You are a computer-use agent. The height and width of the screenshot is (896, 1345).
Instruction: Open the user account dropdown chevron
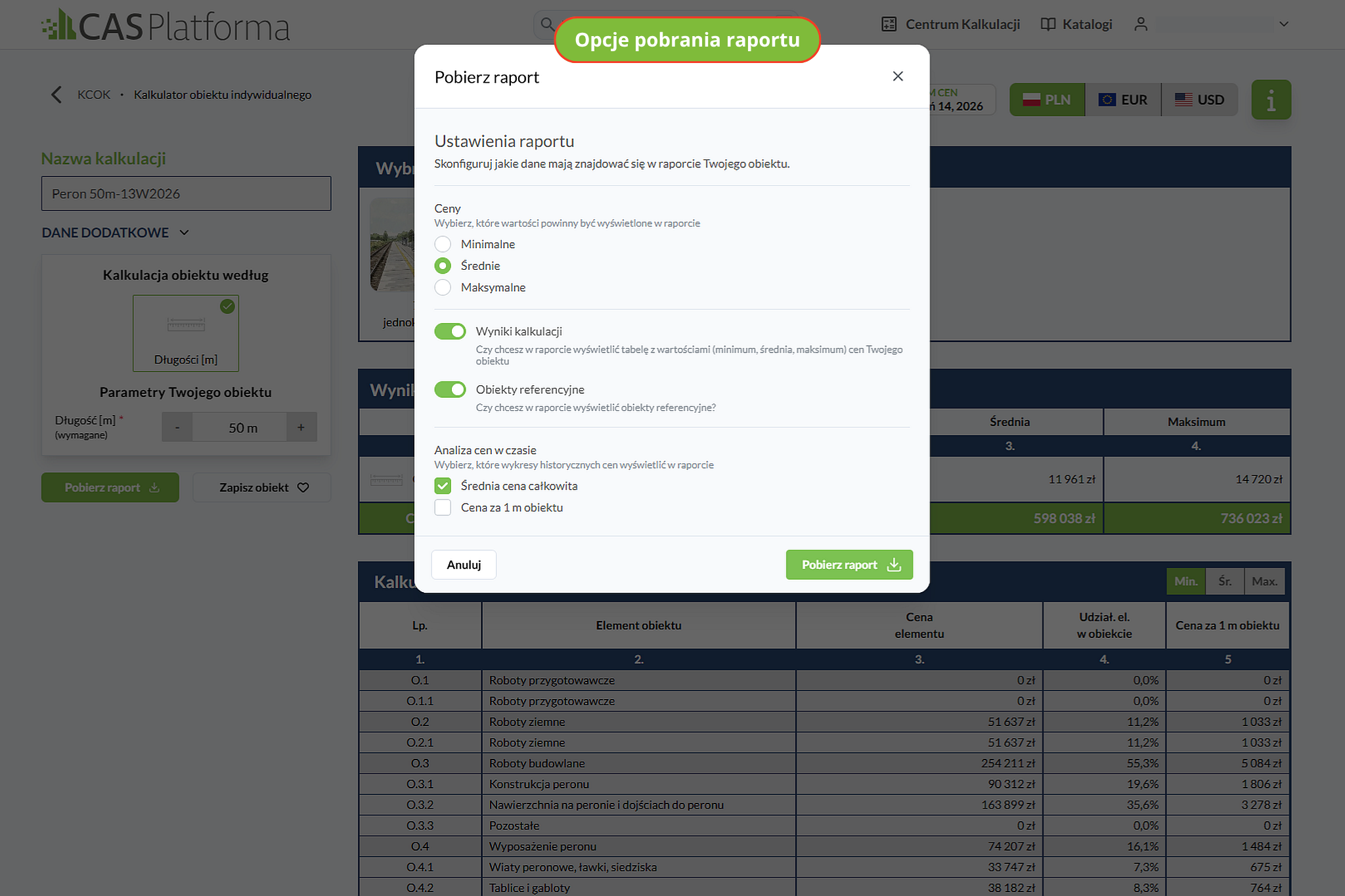pos(1284,24)
